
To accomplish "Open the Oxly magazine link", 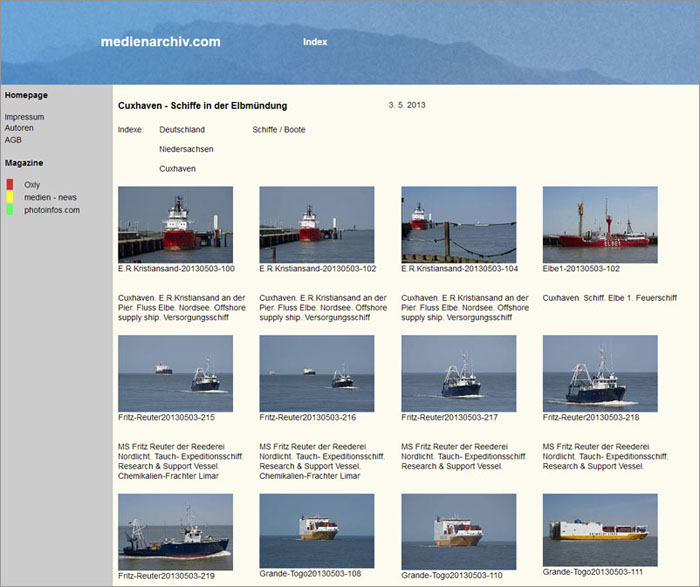I will click(x=32, y=185).
